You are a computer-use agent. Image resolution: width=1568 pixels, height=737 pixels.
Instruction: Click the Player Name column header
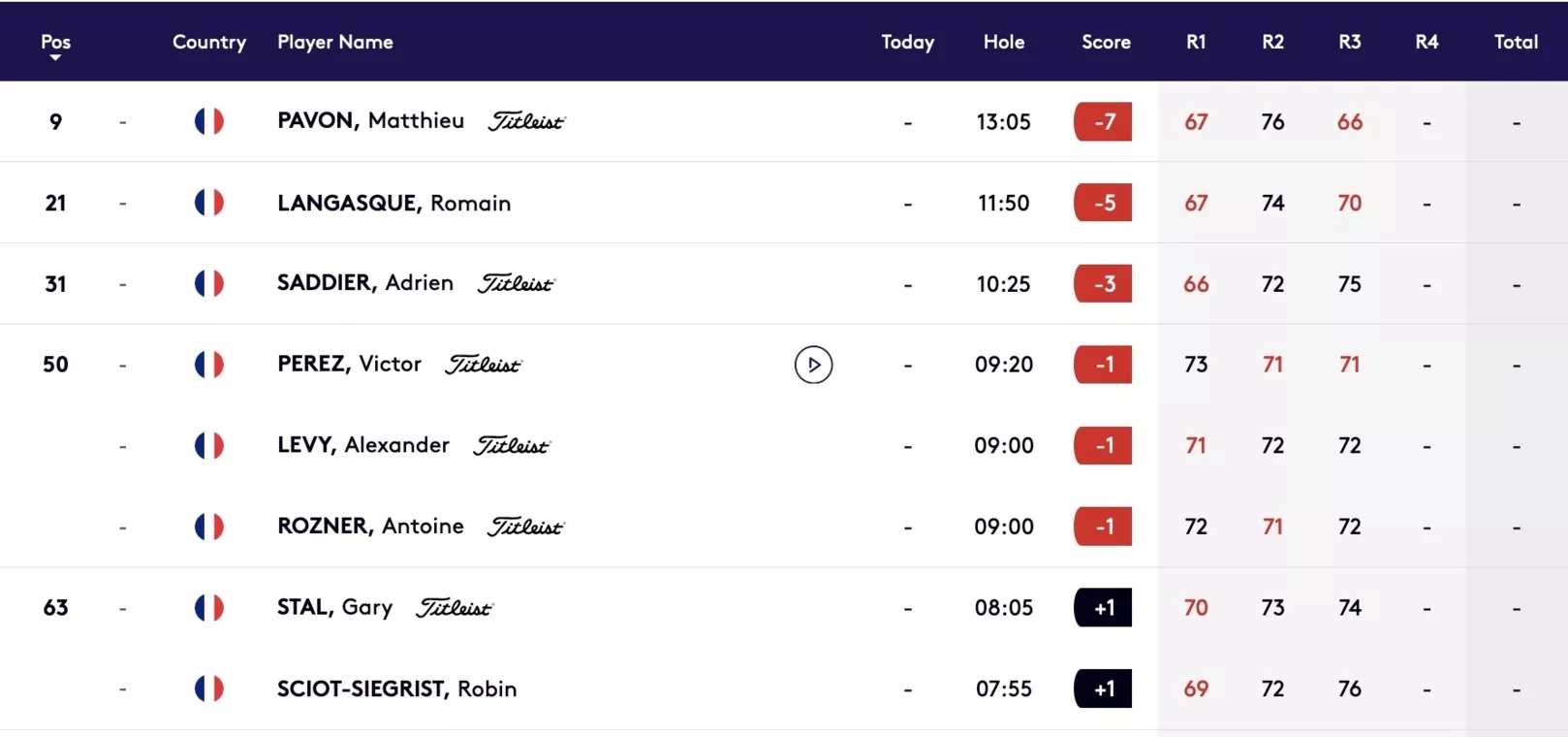335,42
